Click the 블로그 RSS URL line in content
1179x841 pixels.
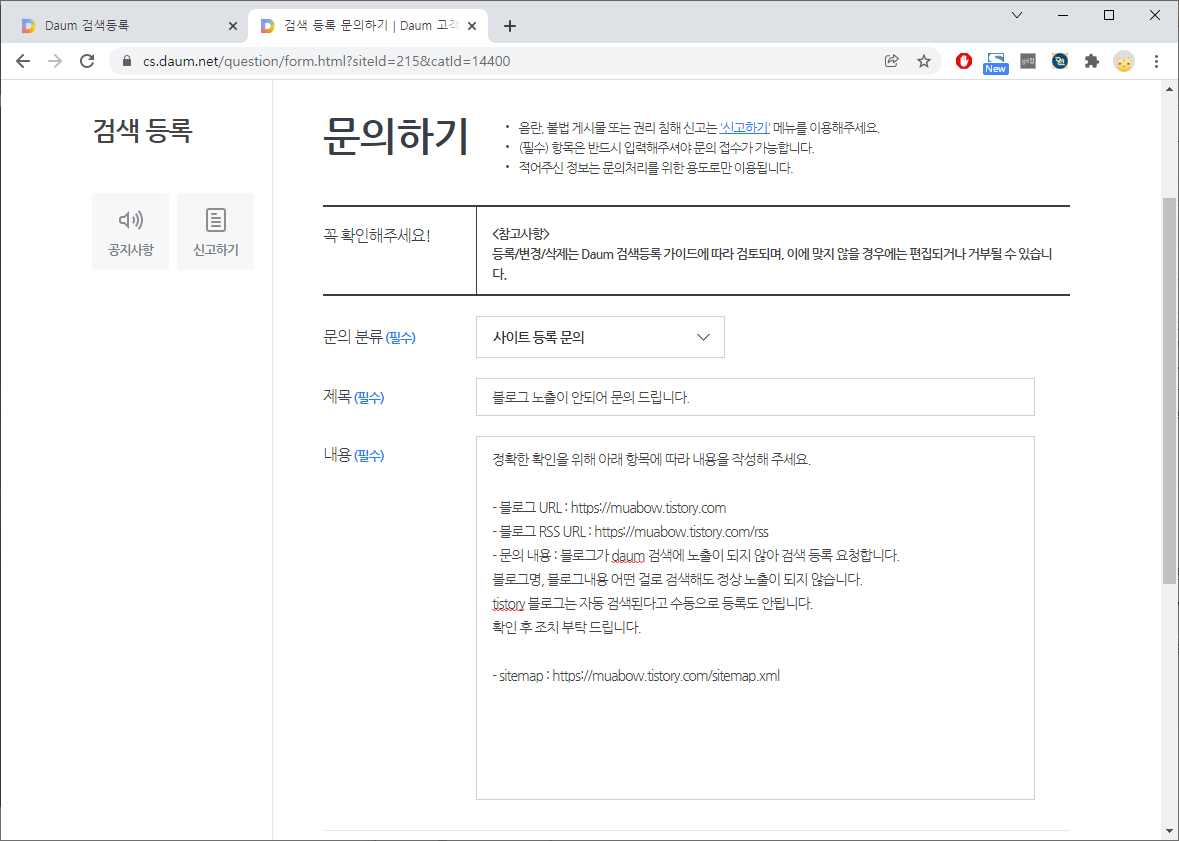pyautogui.click(x=630, y=532)
